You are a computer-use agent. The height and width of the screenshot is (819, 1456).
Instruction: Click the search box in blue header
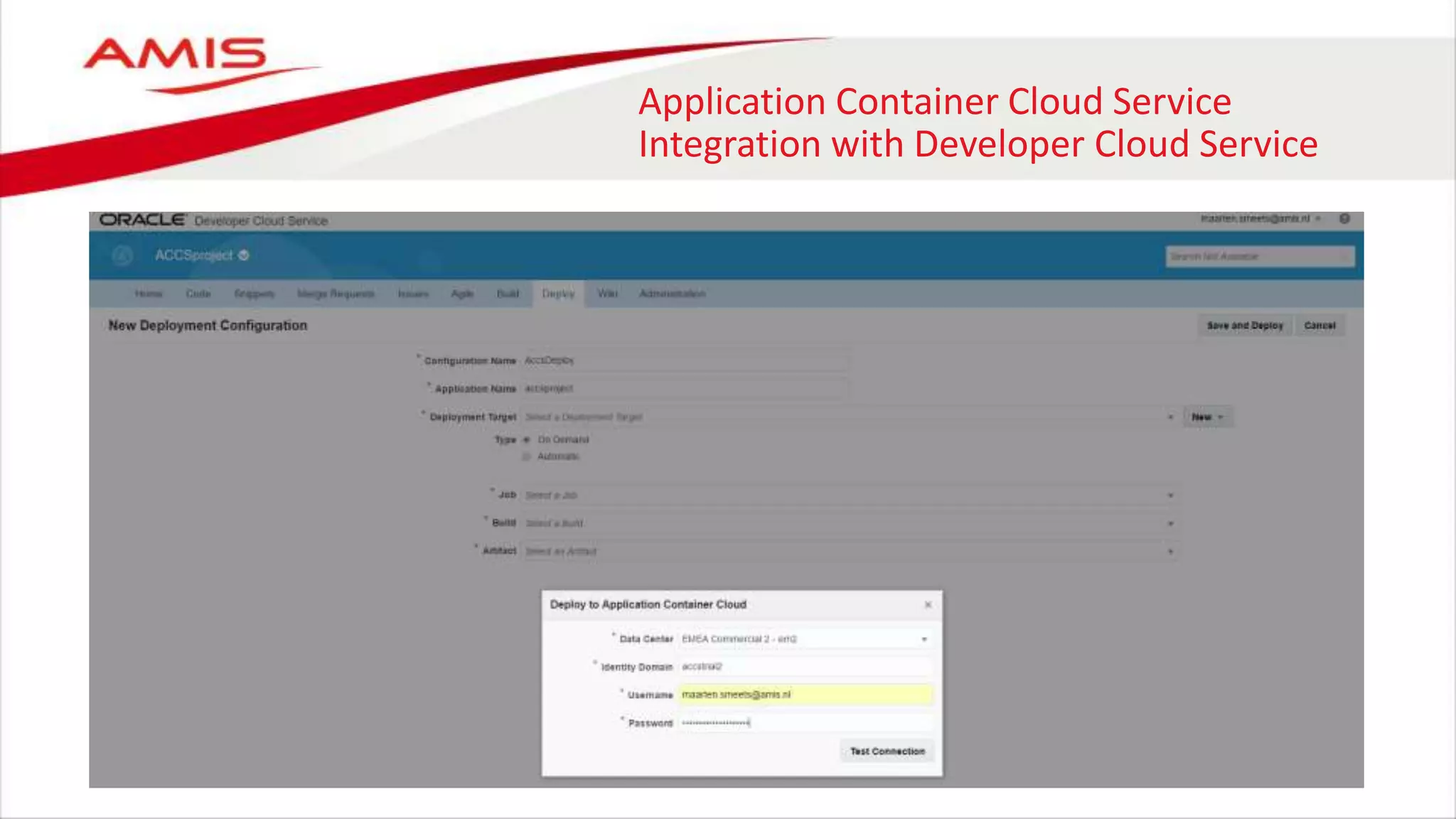pos(1260,257)
